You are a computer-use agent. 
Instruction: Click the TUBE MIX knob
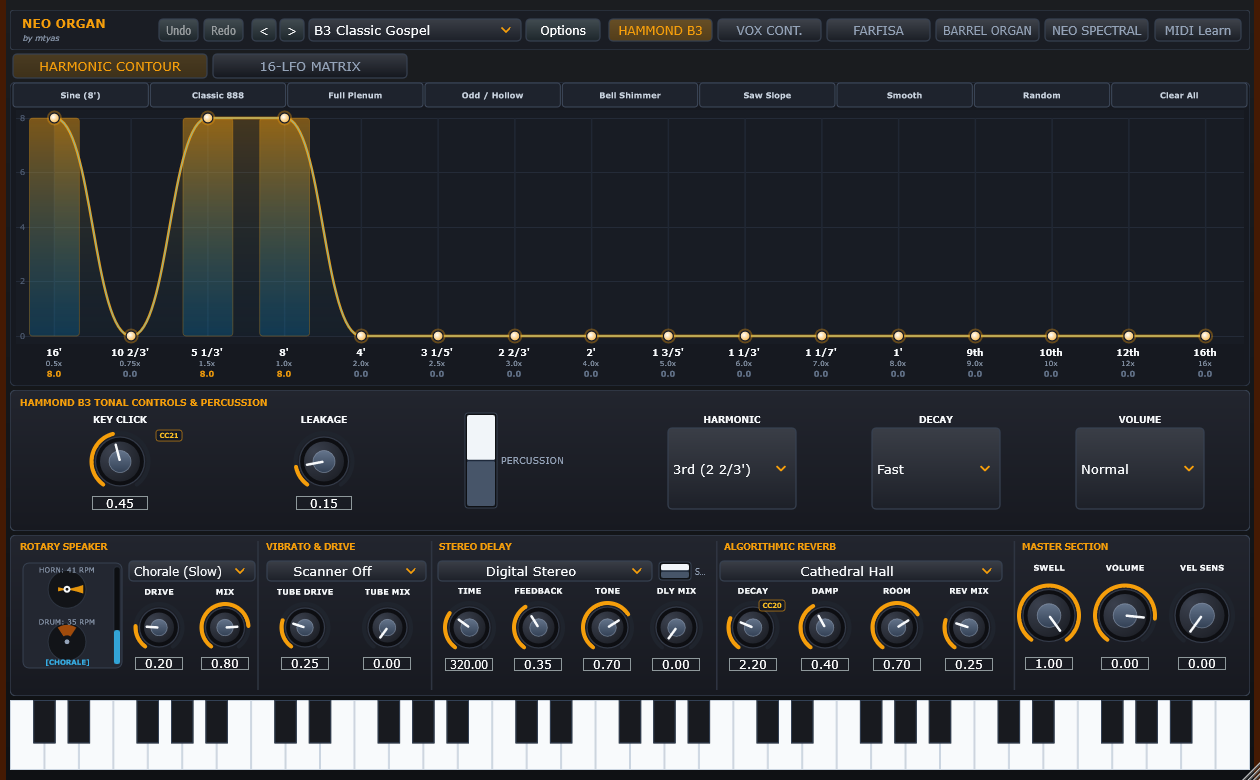tap(387, 628)
